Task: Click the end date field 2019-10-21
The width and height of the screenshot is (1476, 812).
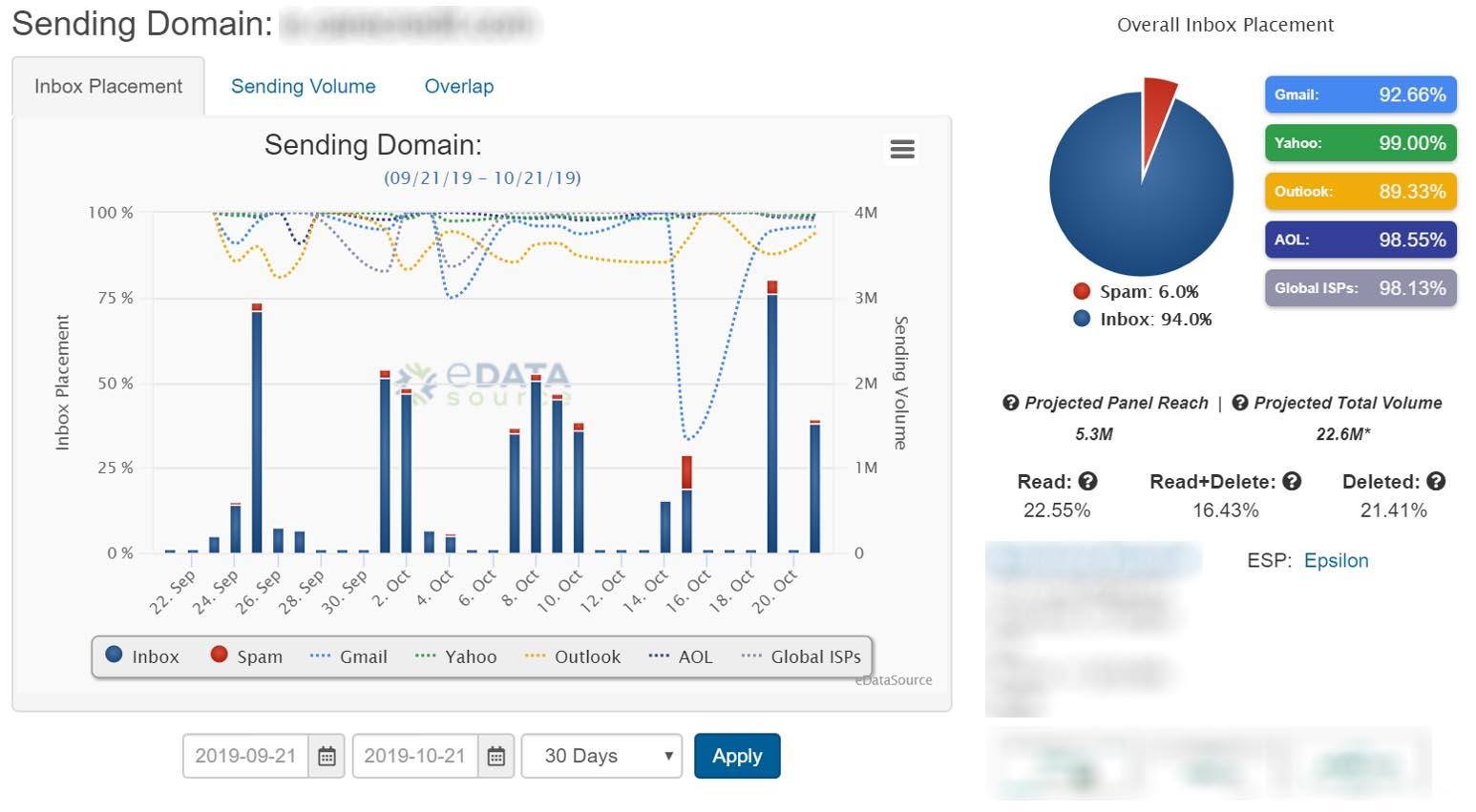Action: 414,757
